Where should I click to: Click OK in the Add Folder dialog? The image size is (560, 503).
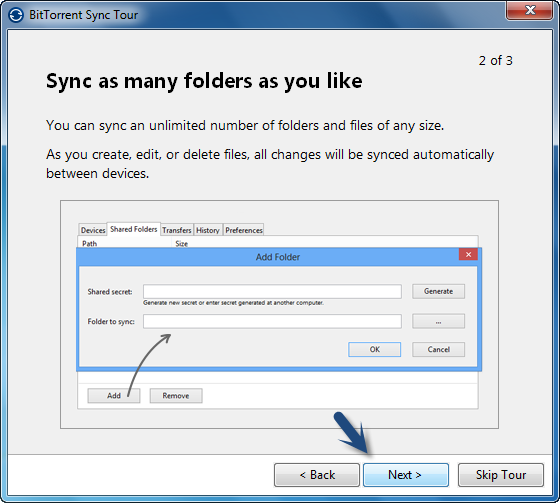(x=375, y=349)
